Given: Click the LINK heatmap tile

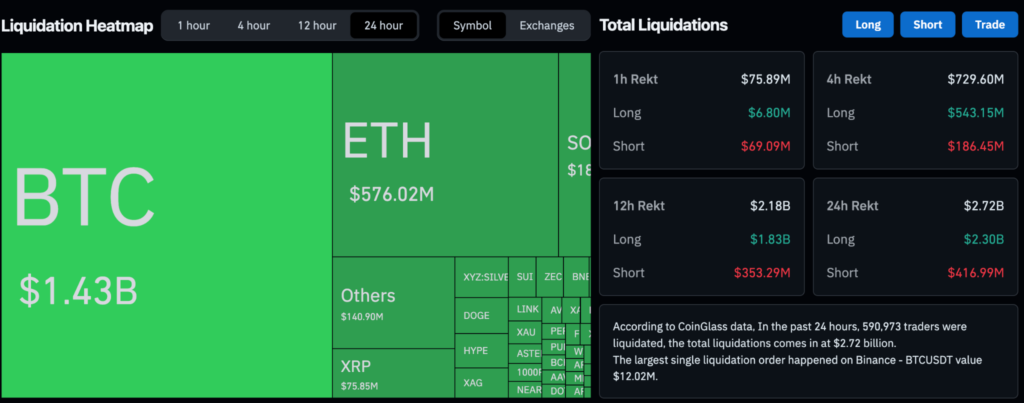Looking at the screenshot, I should tap(527, 310).
